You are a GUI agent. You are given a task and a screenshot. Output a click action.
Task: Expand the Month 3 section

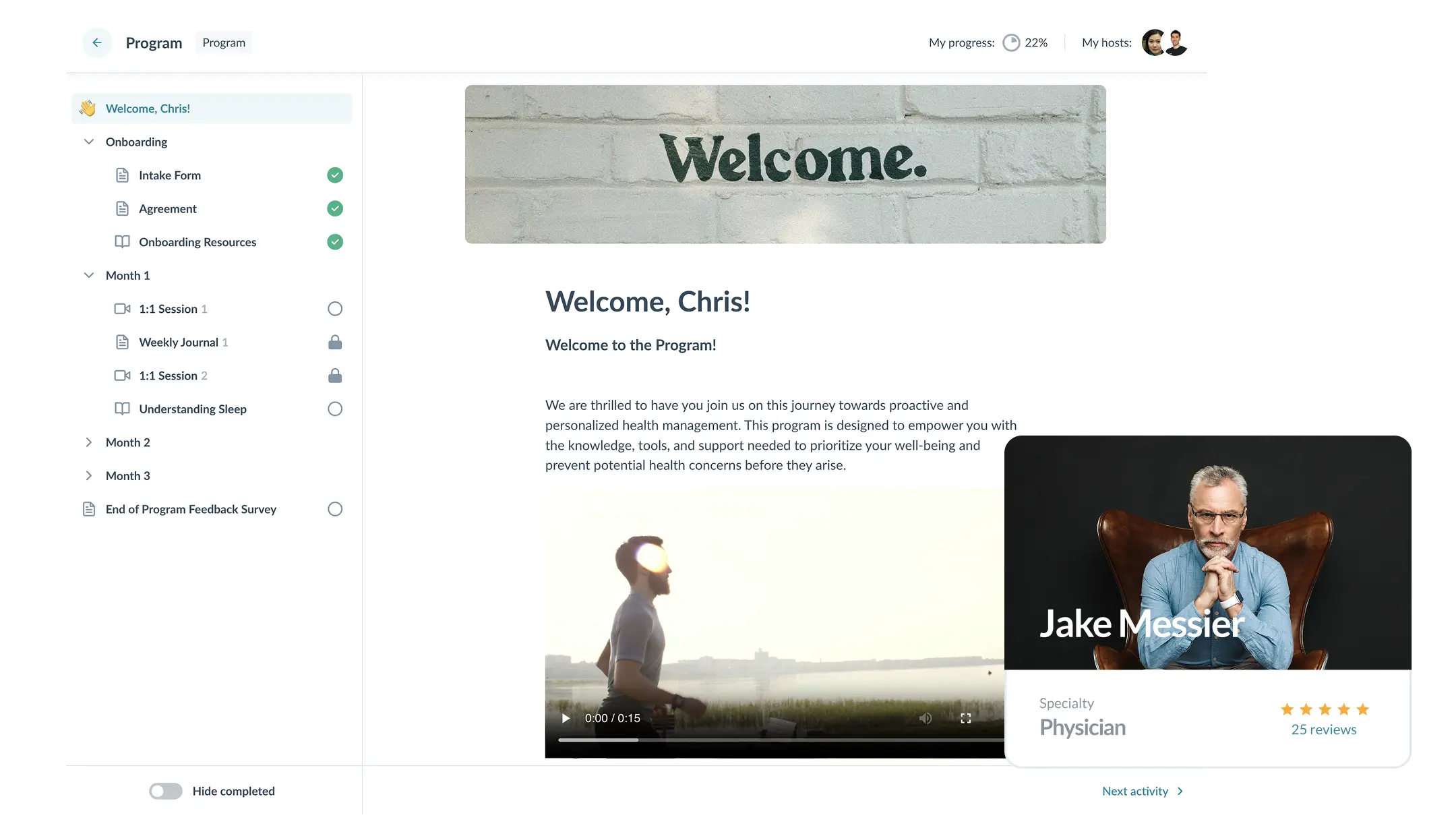point(89,476)
